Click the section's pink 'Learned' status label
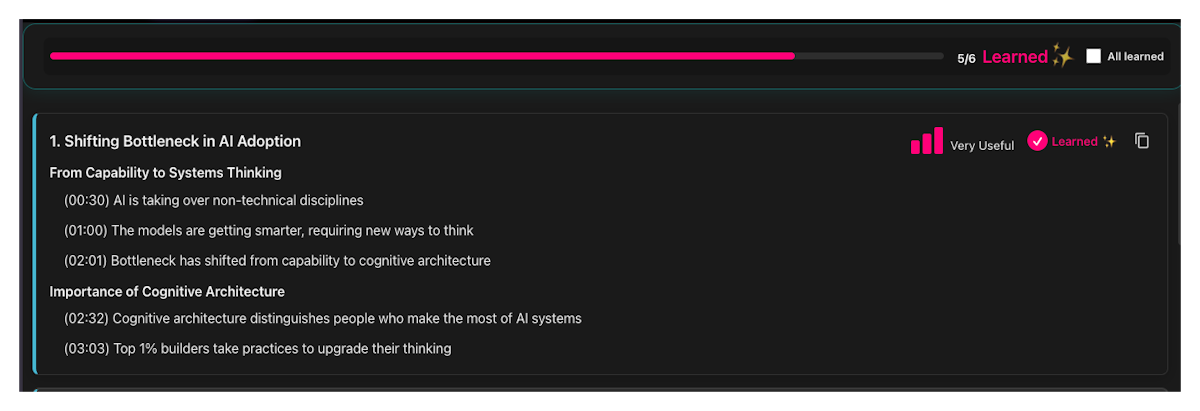Viewport: 1200px width, 411px height. [1074, 142]
